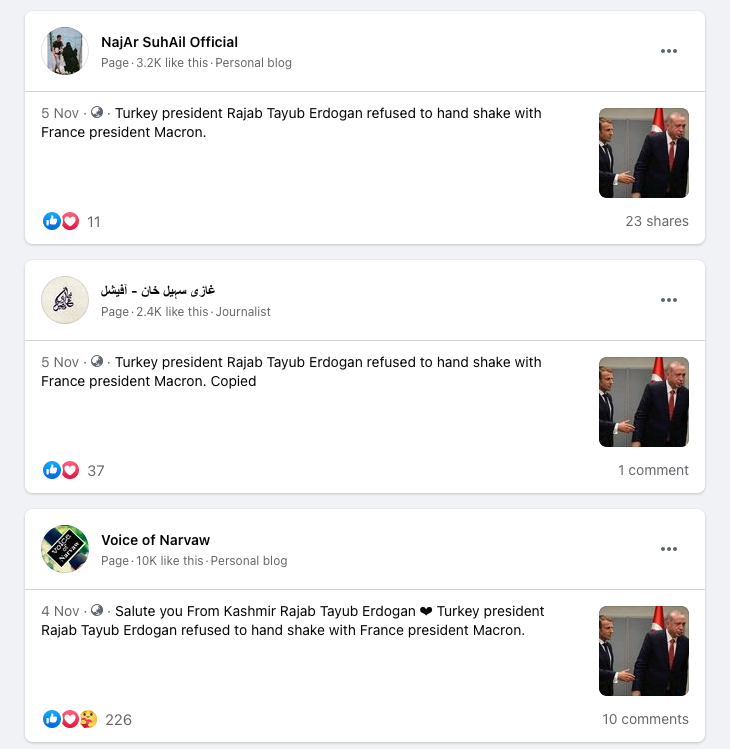
Task: Open three-dot menu for Voice of Narvaw
Action: tap(668, 549)
